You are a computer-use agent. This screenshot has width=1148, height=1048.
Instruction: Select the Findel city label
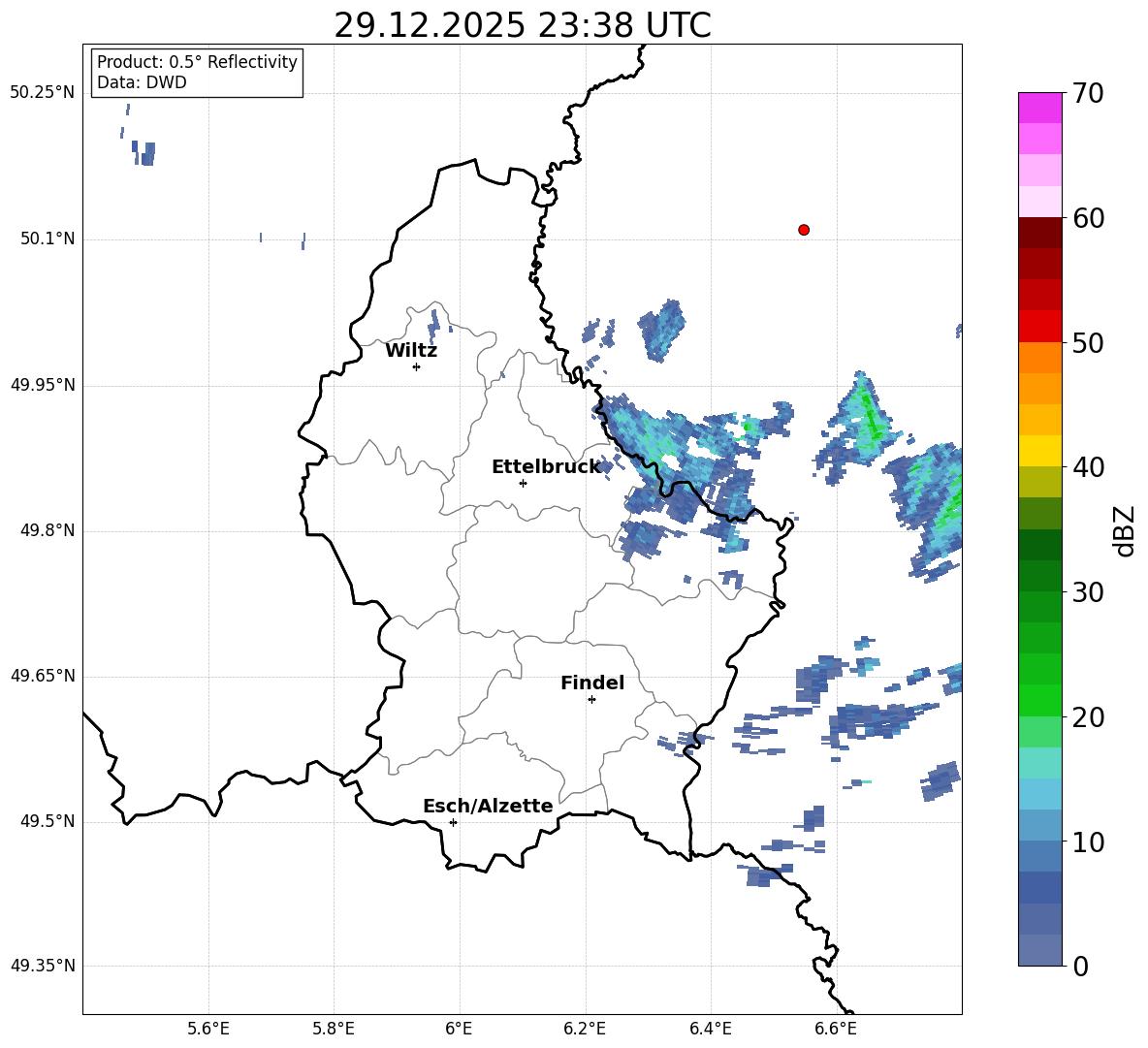click(x=592, y=683)
